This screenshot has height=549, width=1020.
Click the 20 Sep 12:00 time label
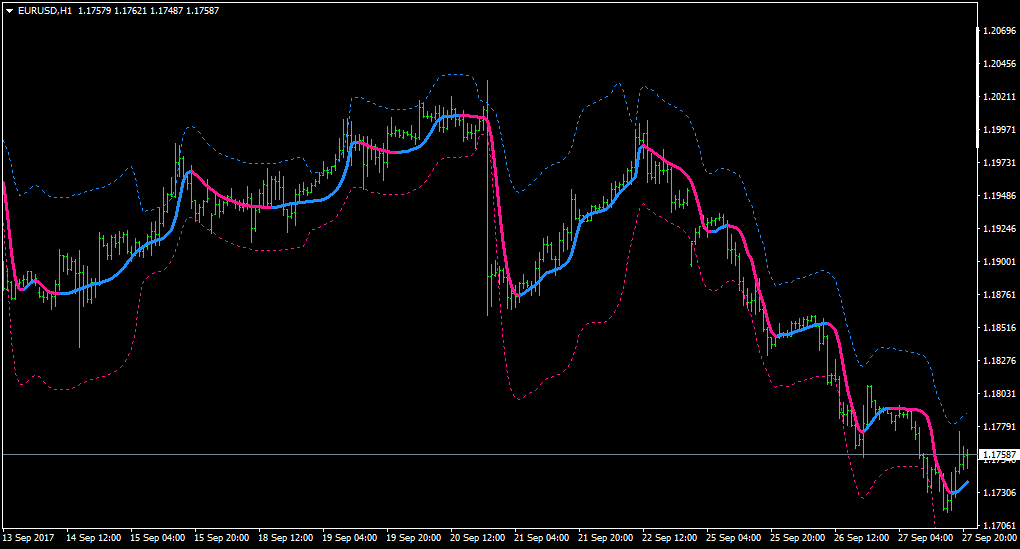click(478, 538)
